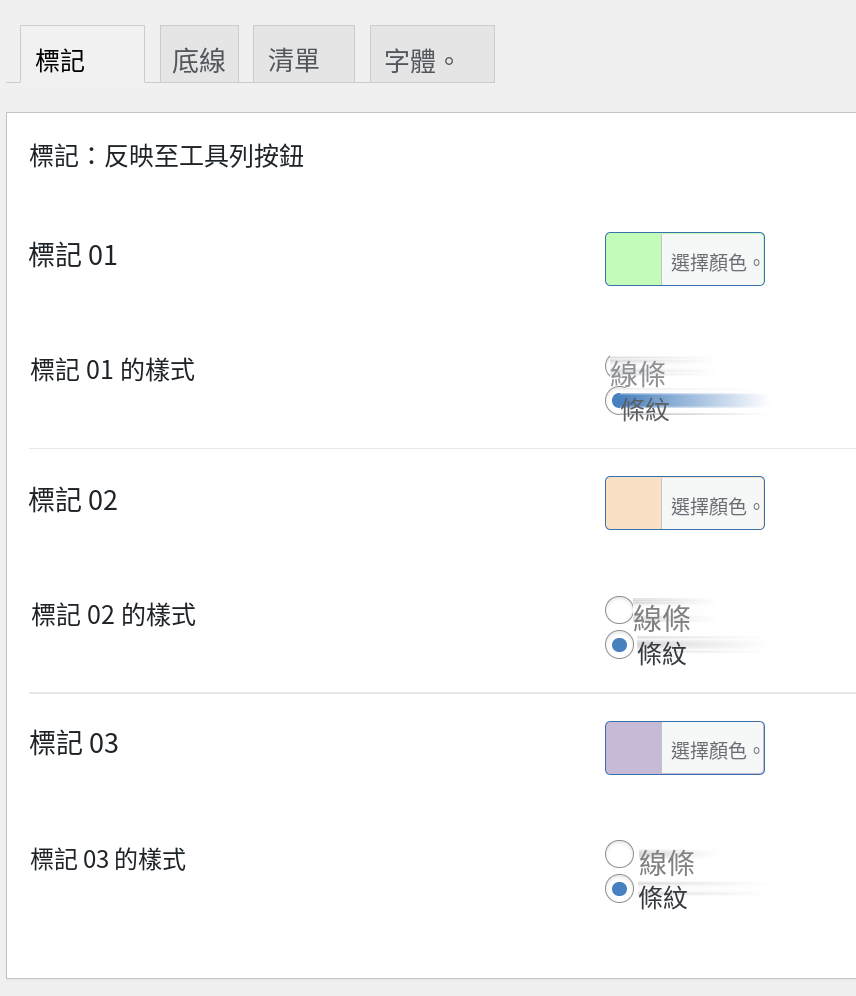
Task: Click the 條紋 text label under 標記 03 style
Action: tap(663, 898)
